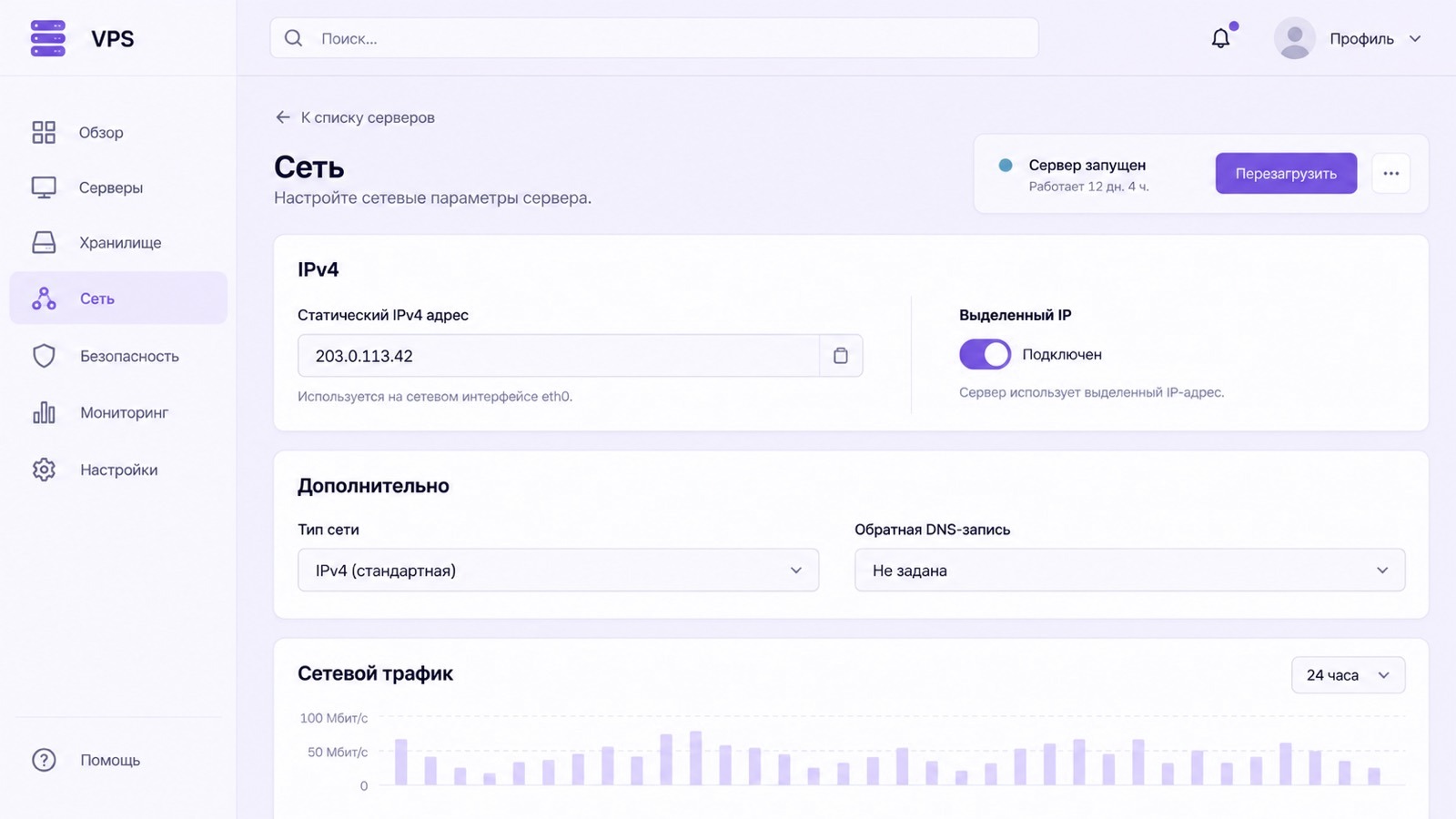Image resolution: width=1456 pixels, height=819 pixels.
Task: Focus the Поиск search field
Action: [x=654, y=38]
